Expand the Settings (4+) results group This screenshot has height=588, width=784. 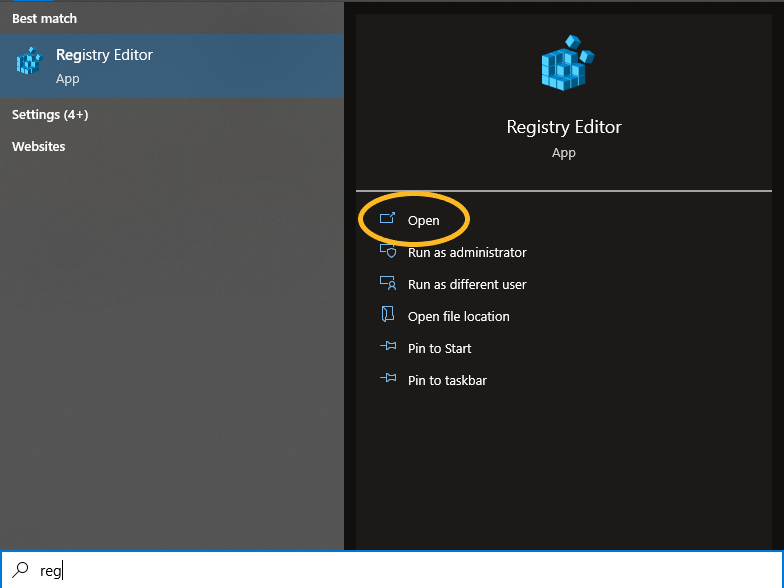(x=50, y=114)
